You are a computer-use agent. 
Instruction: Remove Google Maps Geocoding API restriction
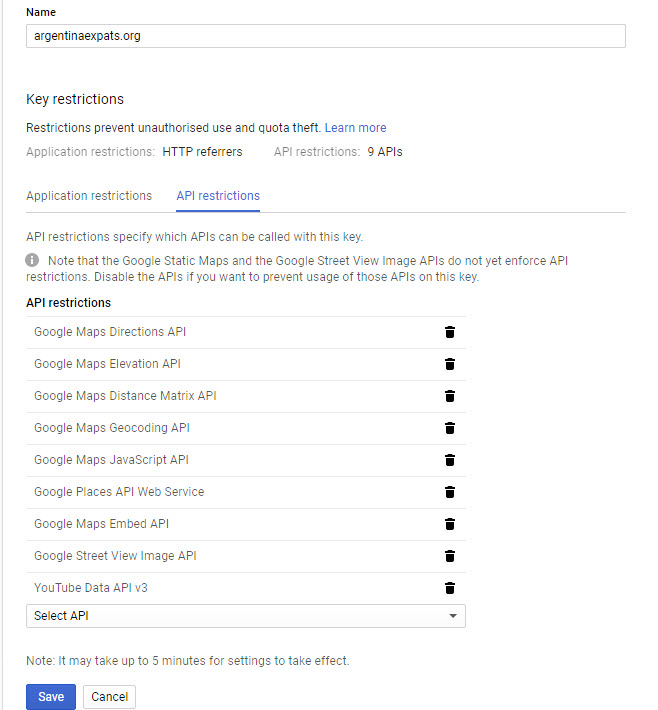(450, 428)
